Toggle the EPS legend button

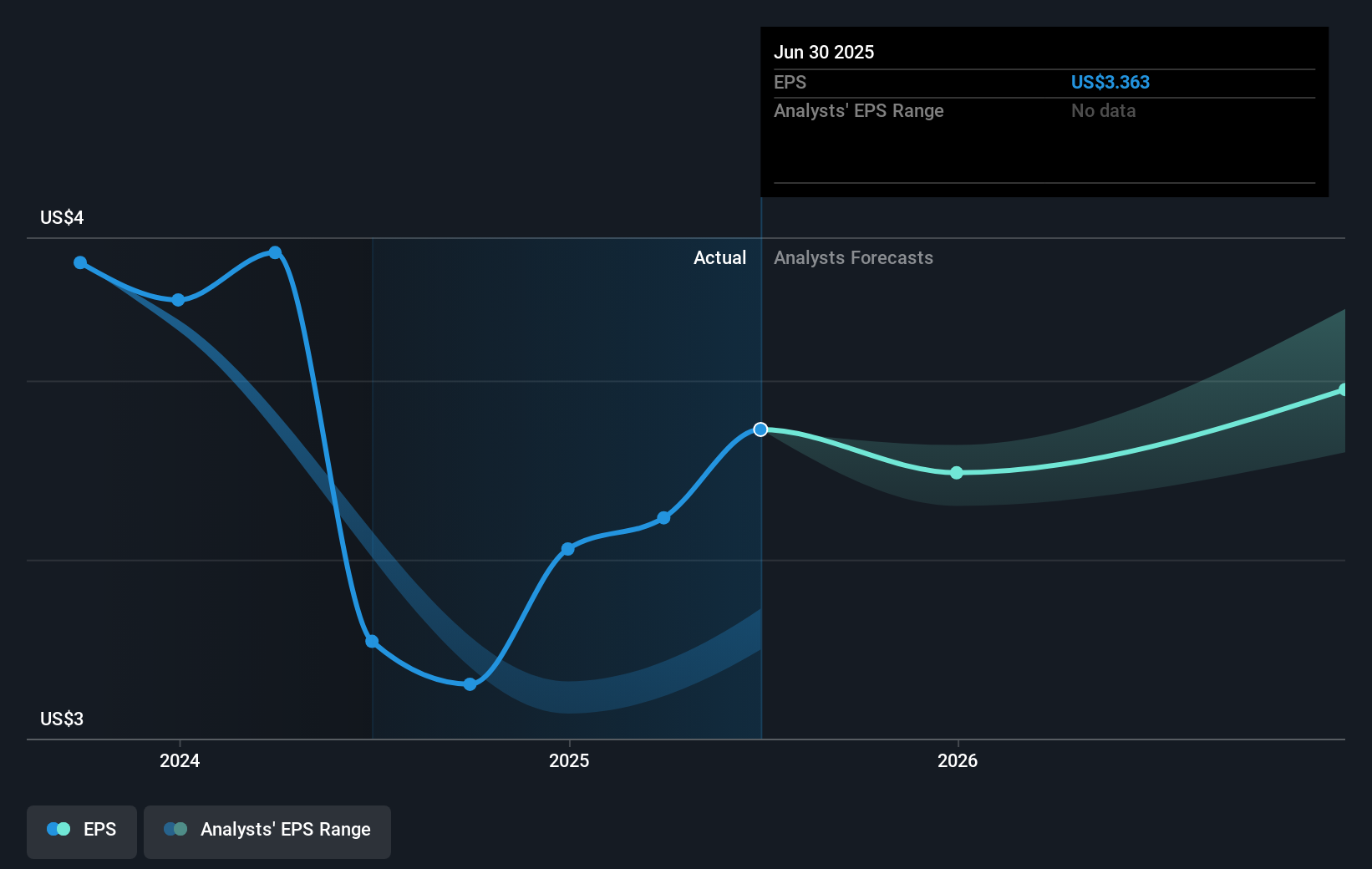point(82,831)
